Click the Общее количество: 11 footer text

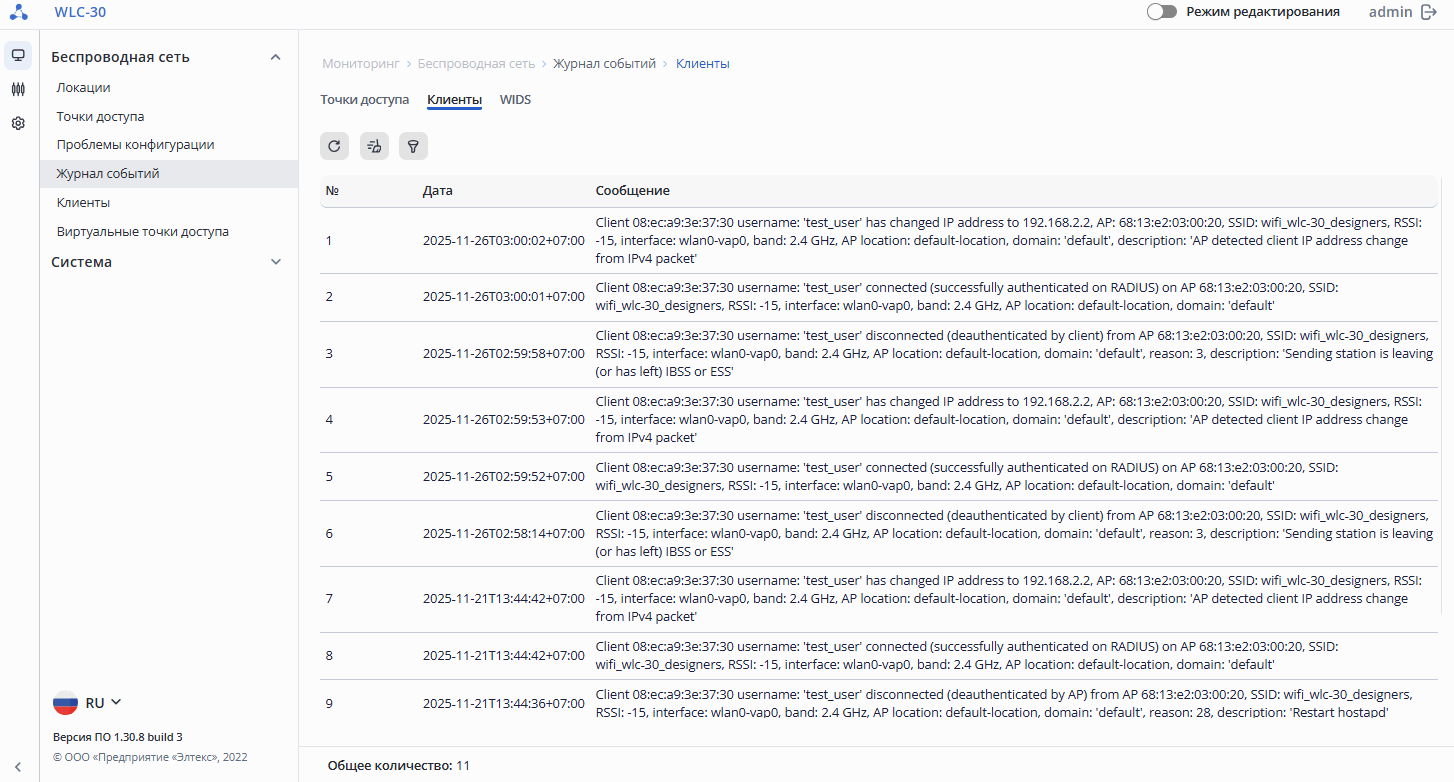(x=399, y=766)
